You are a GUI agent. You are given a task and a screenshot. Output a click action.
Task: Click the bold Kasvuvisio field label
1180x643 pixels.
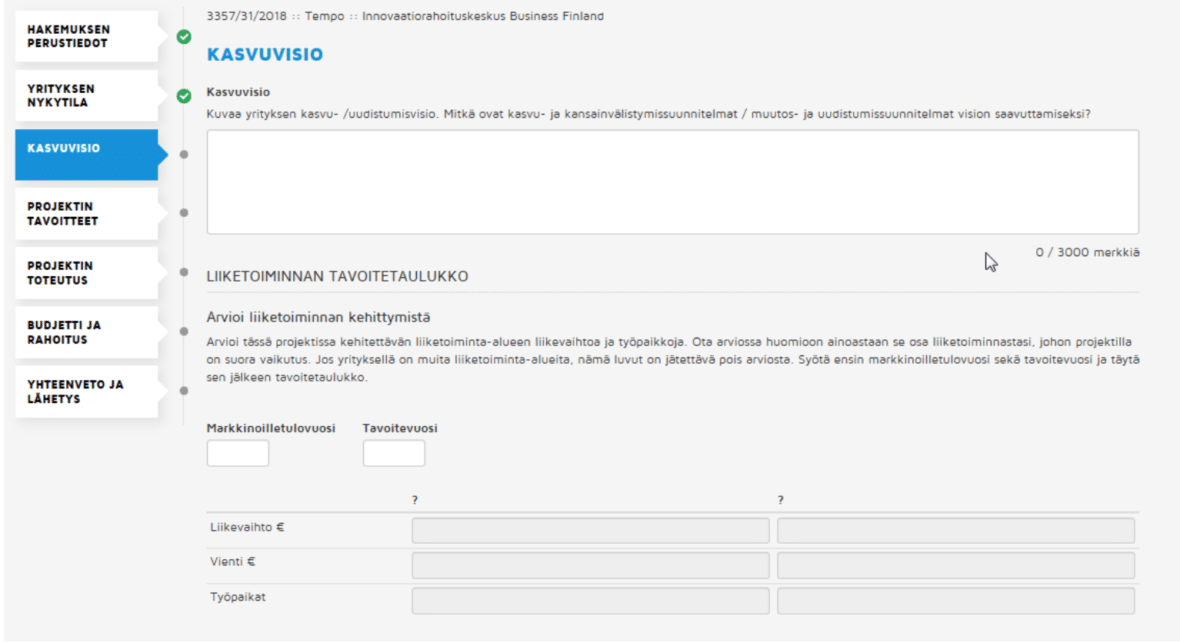coord(238,92)
